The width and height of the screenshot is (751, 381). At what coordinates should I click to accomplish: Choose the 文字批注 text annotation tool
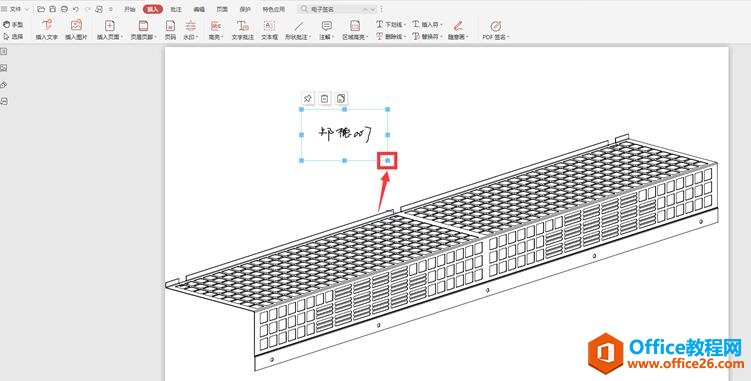[243, 30]
